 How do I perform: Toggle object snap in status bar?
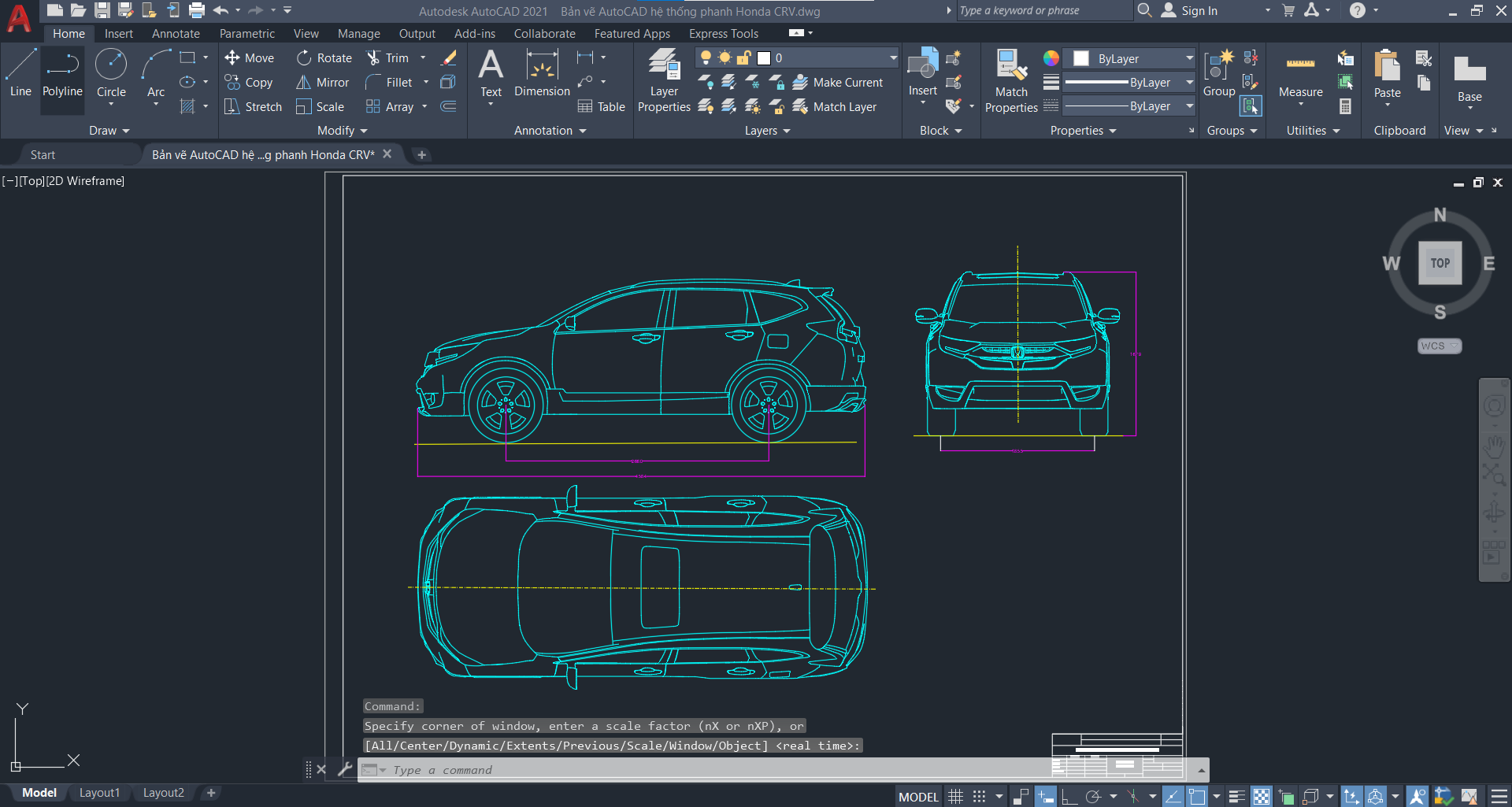coord(1197,797)
